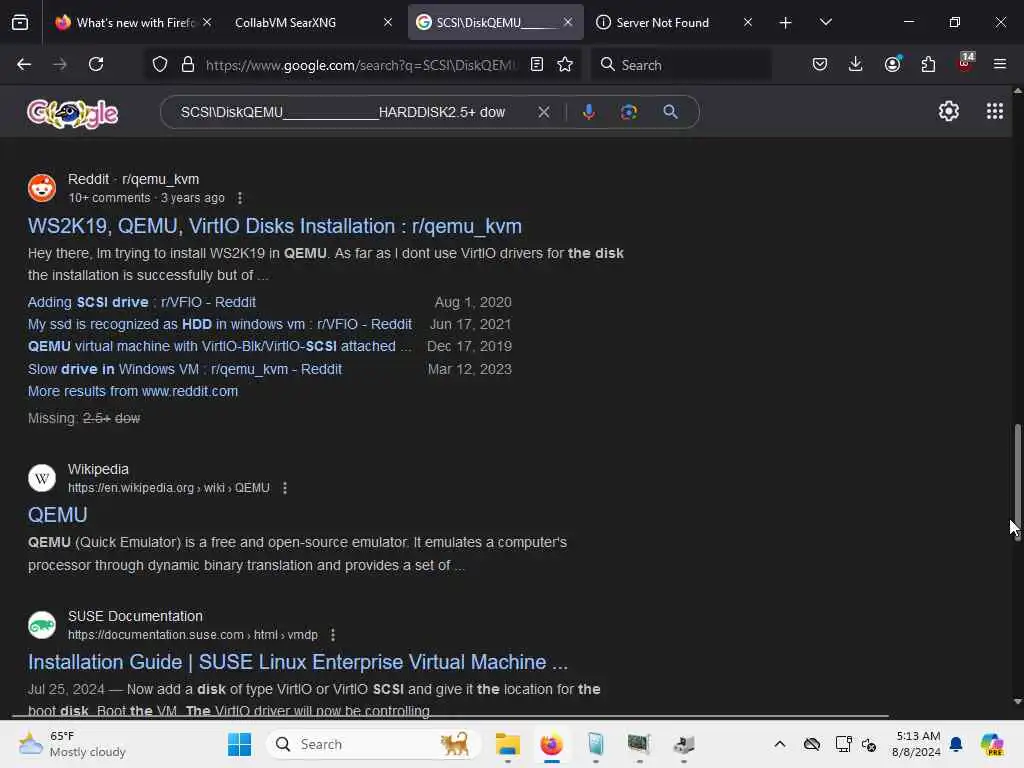The width and height of the screenshot is (1024, 768).
Task: Open My ssd is recognized as HDD link
Action: pyautogui.click(x=219, y=324)
